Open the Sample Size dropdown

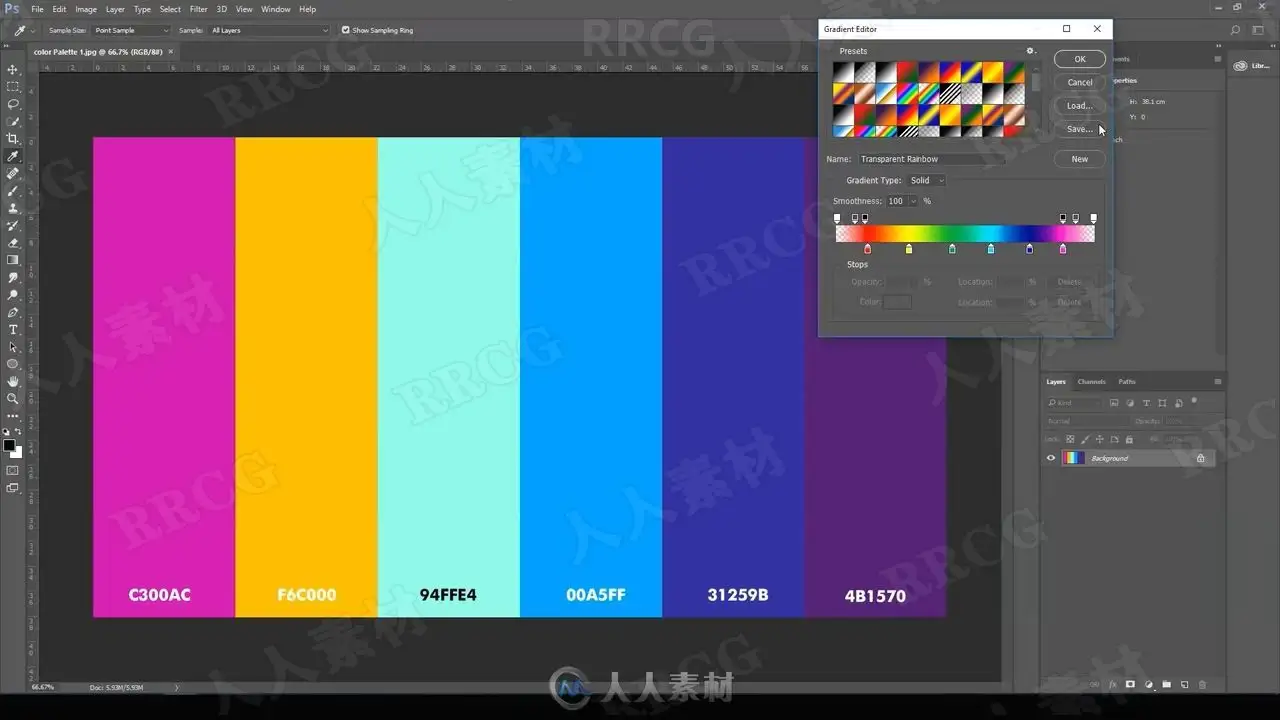(x=131, y=30)
